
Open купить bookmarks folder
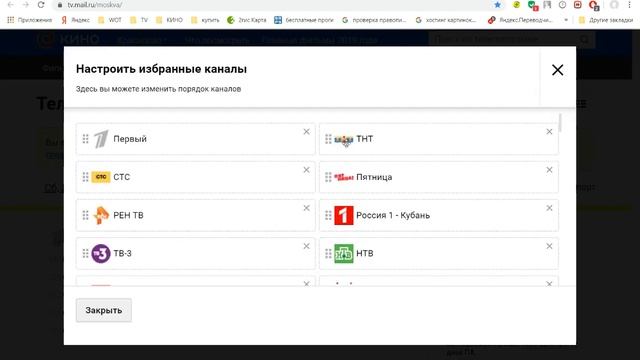pos(205,20)
